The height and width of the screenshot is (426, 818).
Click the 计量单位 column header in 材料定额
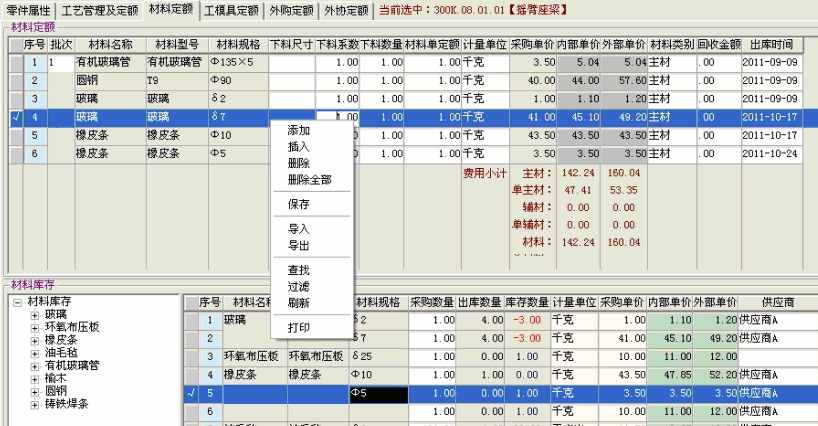(485, 45)
